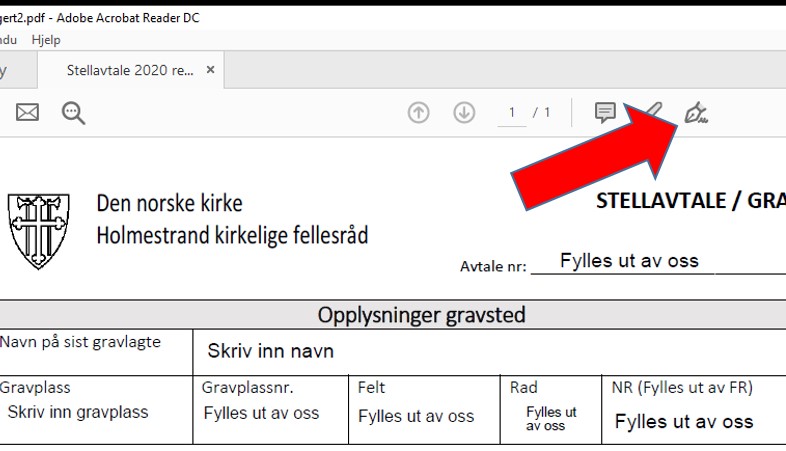786x451 pixels.
Task: Click the 'Navn på sist gravlagte' label
Action: tap(80, 342)
